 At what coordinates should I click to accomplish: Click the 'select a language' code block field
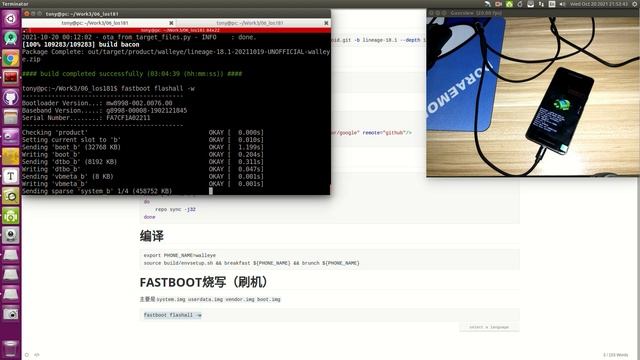click(x=489, y=327)
